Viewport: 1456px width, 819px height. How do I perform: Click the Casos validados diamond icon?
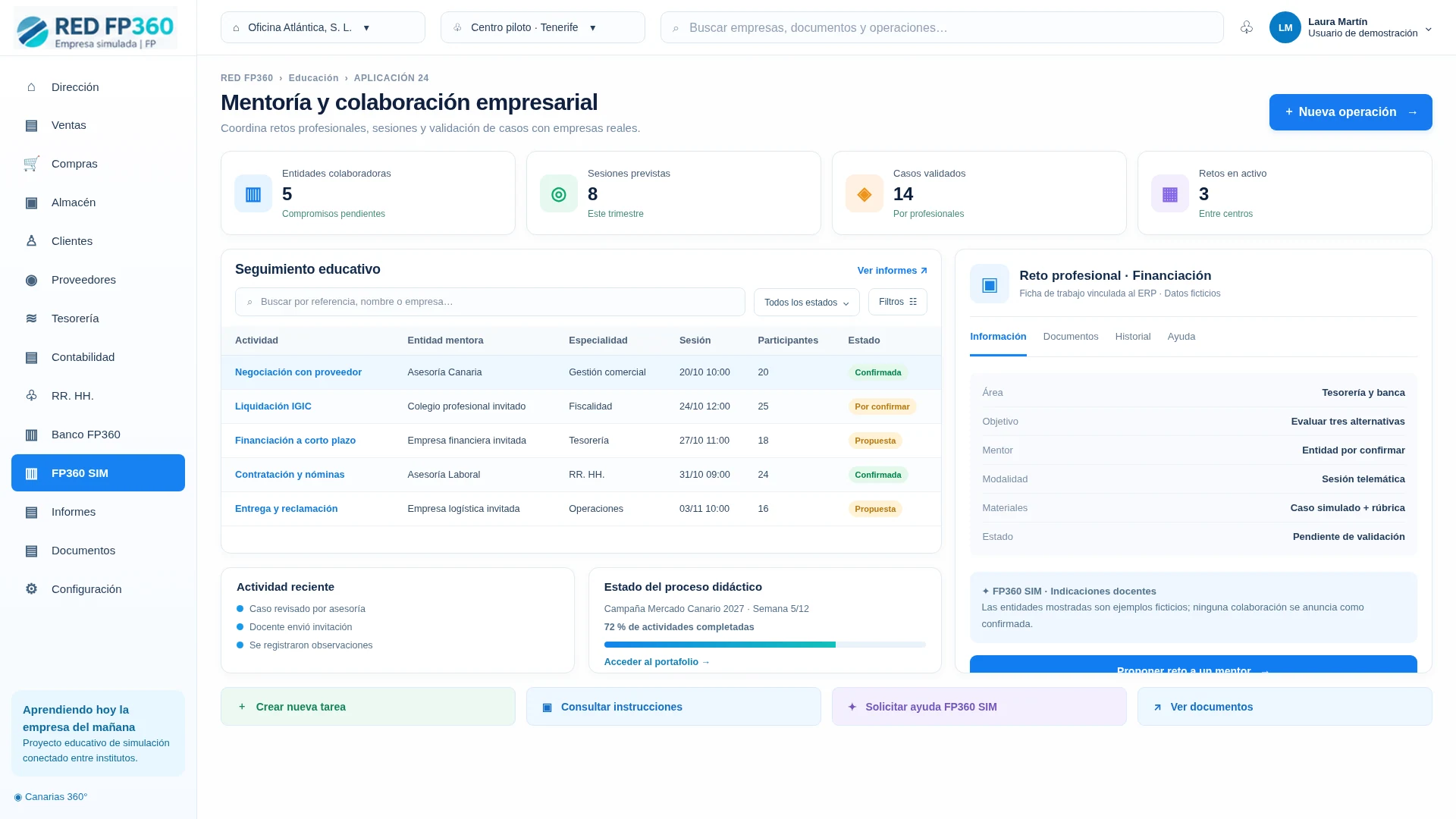pyautogui.click(x=864, y=194)
